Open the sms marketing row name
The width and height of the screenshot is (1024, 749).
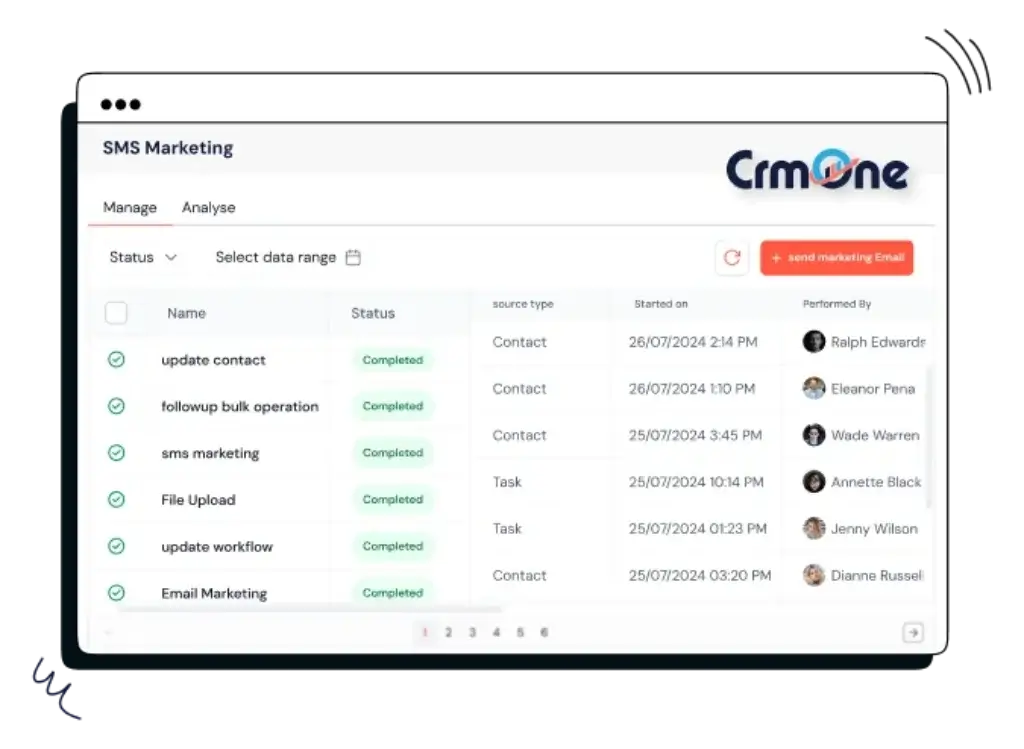point(210,453)
